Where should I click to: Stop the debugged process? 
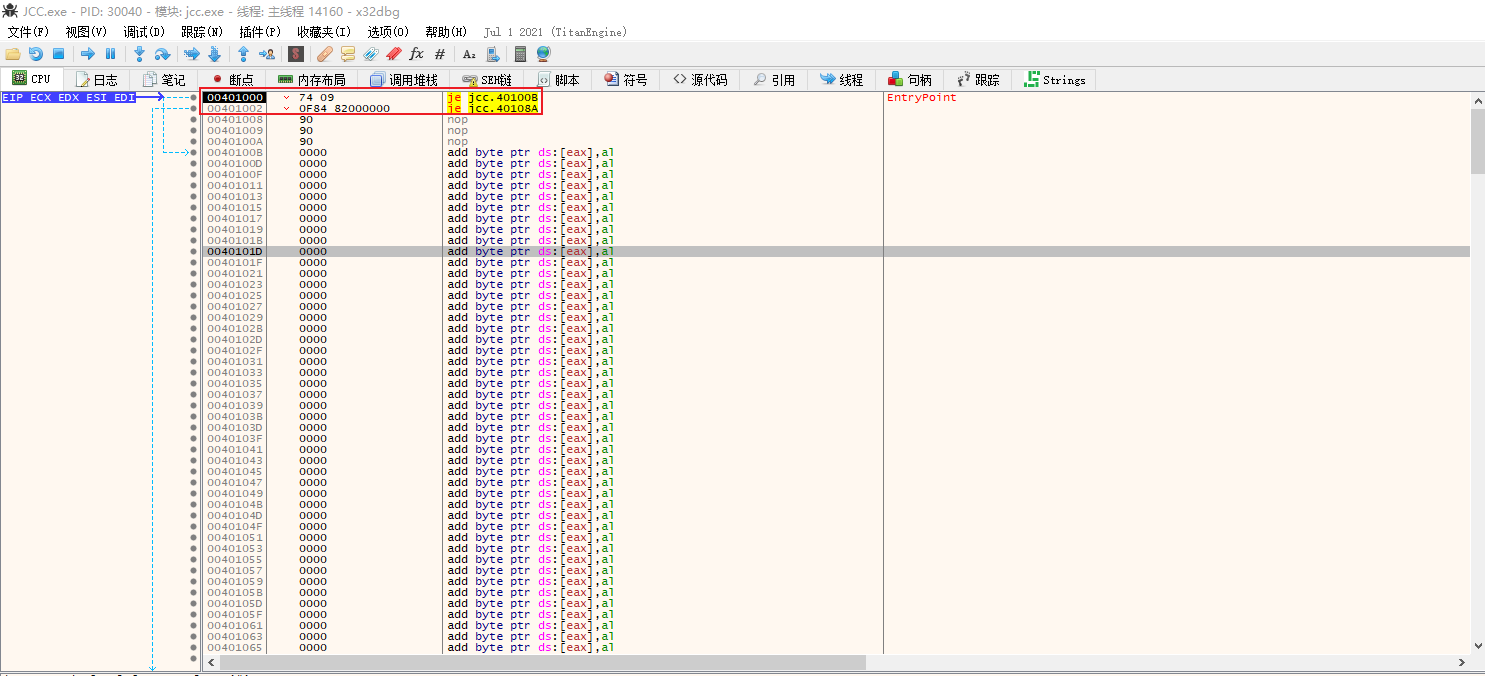tap(58, 54)
